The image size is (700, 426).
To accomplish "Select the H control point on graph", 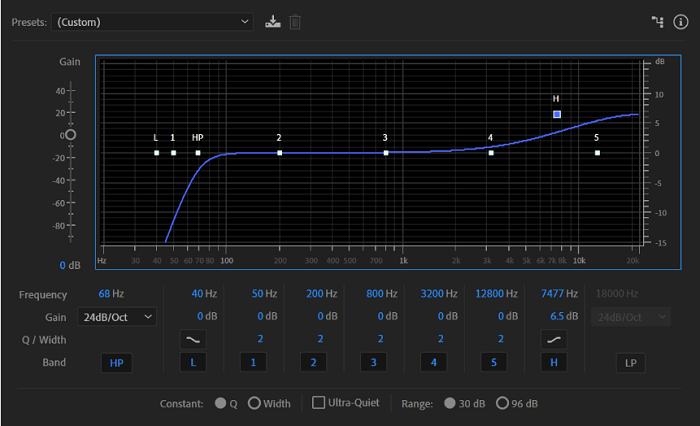I will click(557, 115).
